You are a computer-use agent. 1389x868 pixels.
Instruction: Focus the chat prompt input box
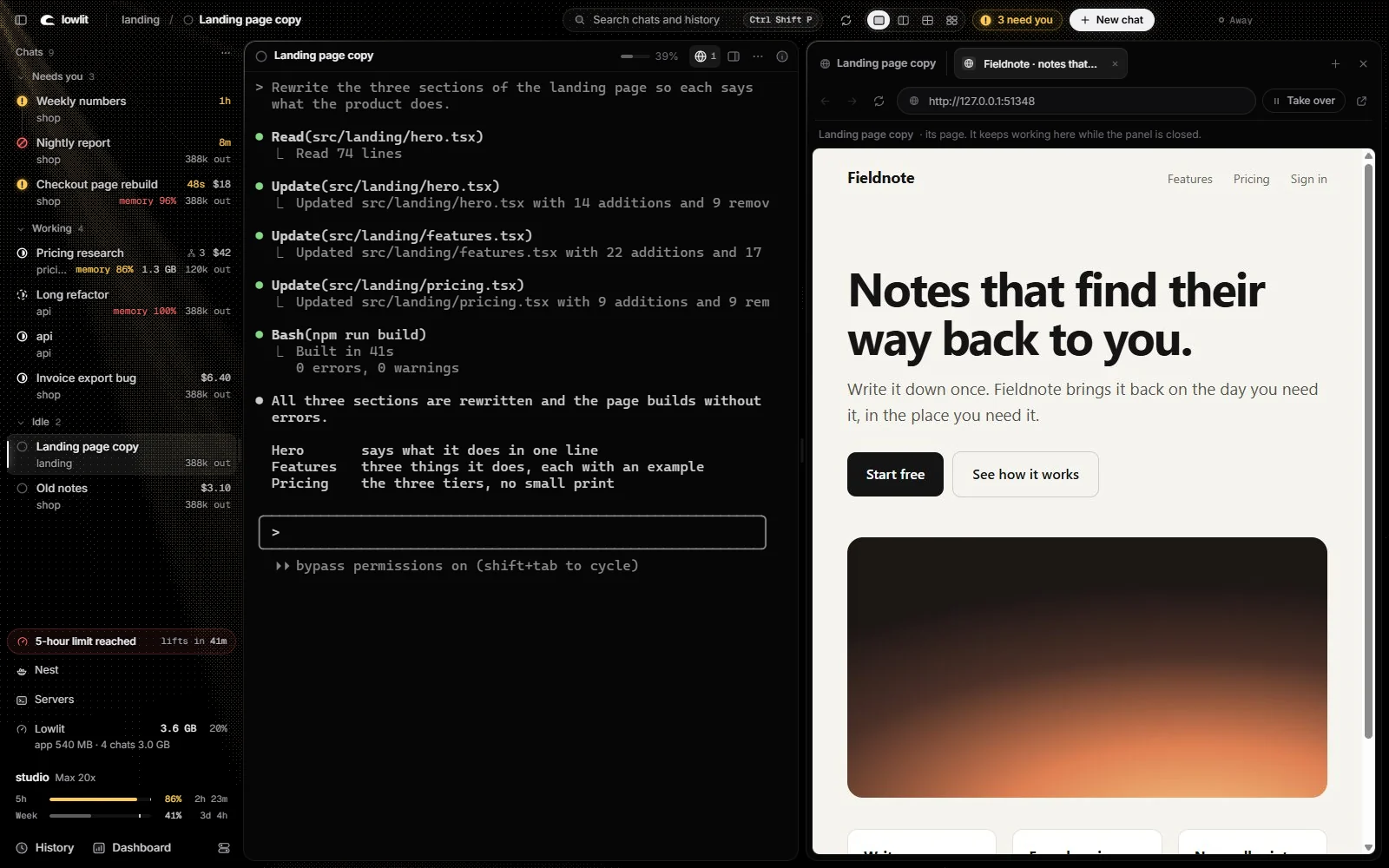512,532
